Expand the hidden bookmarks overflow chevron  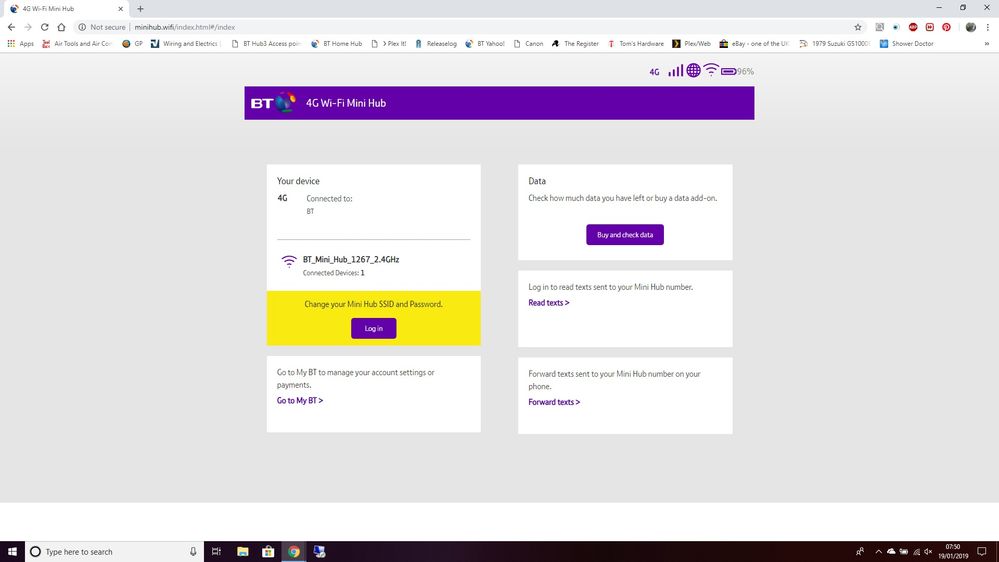(988, 44)
